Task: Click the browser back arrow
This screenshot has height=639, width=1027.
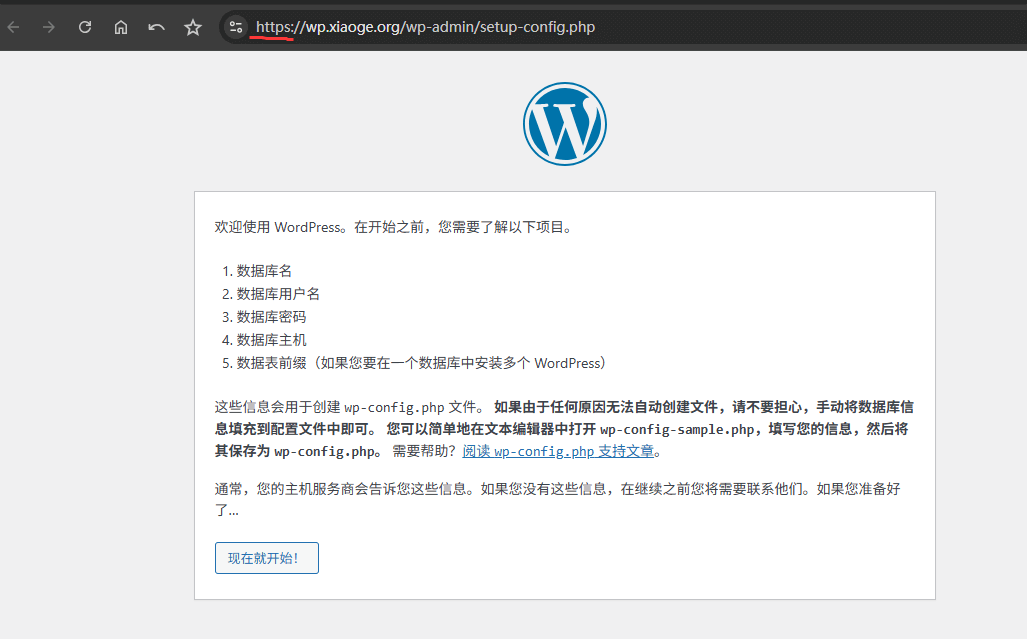Action: [14, 26]
